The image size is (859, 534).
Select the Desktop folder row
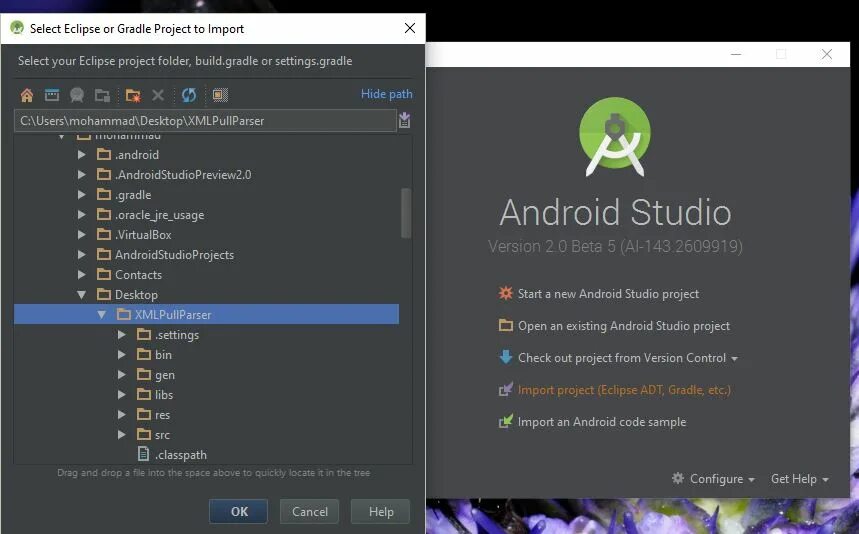207,295
